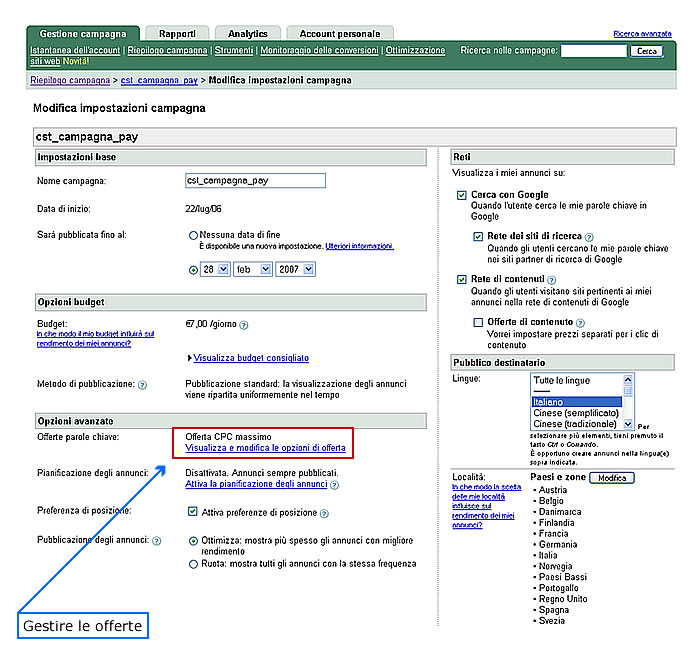Switch to Rapporti tab
700x670 pixels.
coord(177,34)
